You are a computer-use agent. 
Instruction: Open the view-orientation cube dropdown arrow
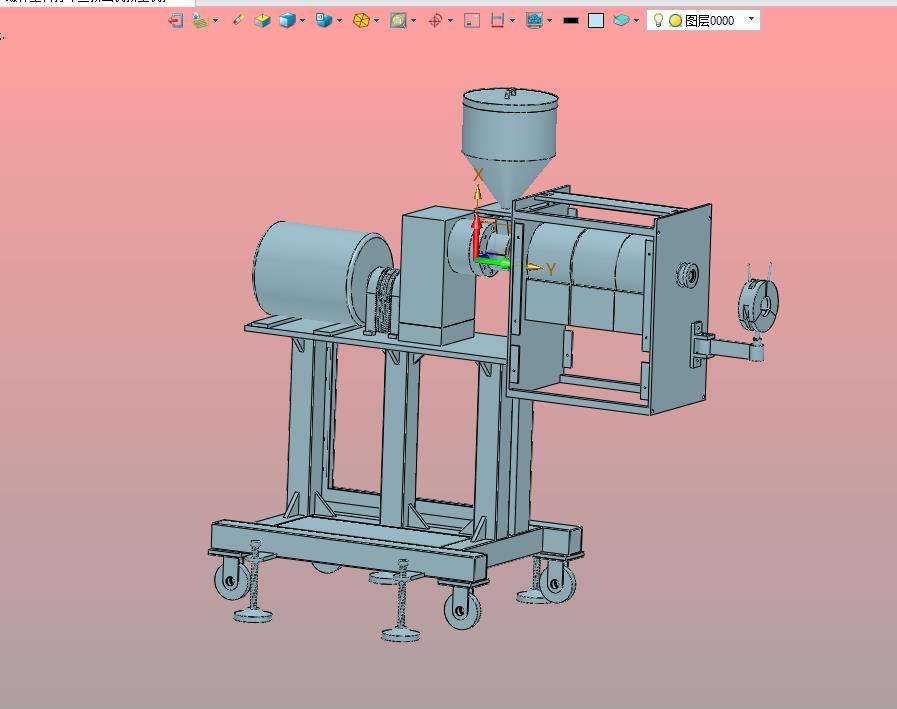340,21
